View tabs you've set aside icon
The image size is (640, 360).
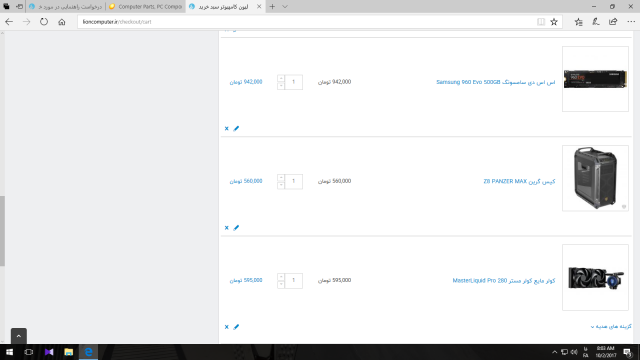7,7
